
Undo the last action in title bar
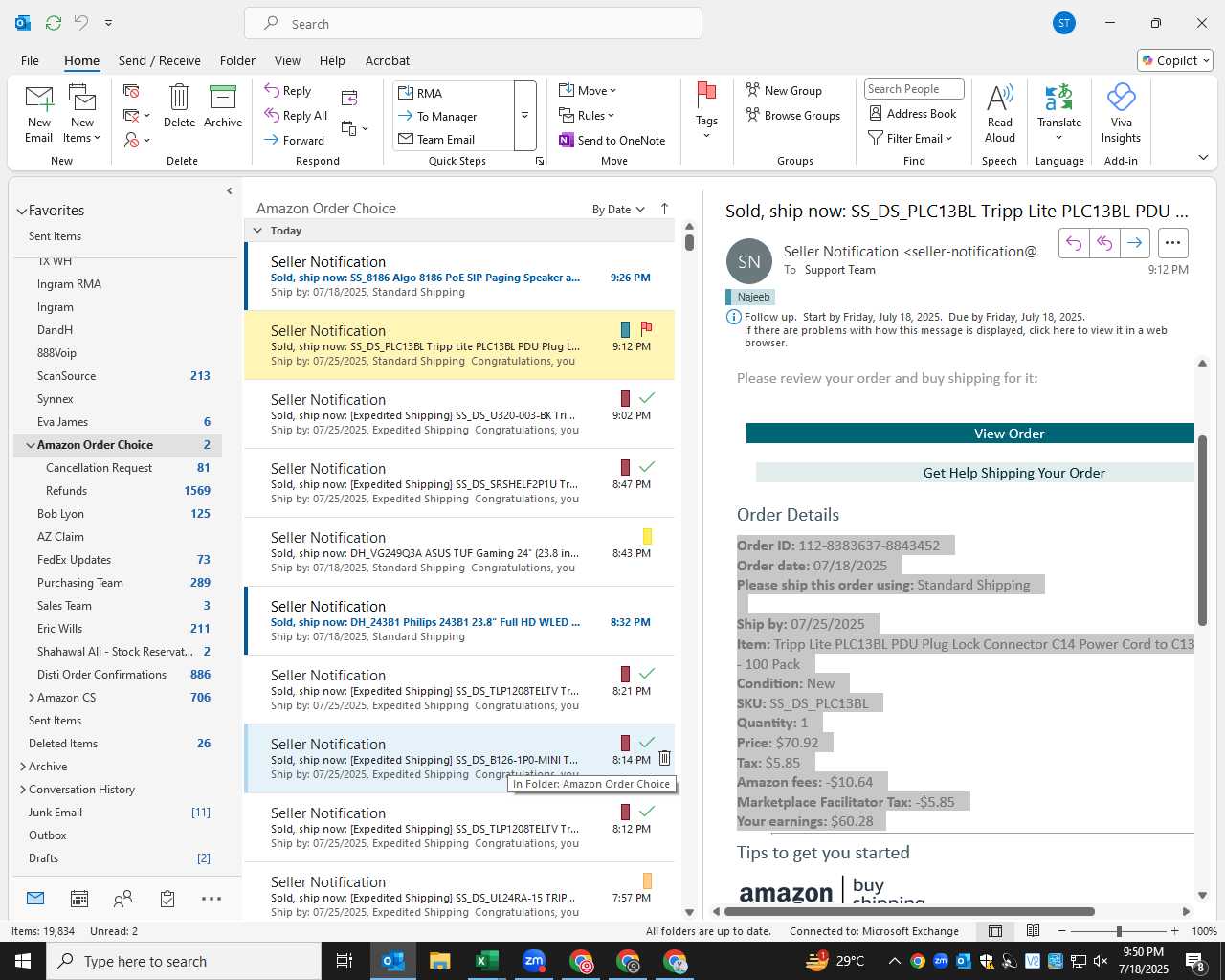(81, 22)
